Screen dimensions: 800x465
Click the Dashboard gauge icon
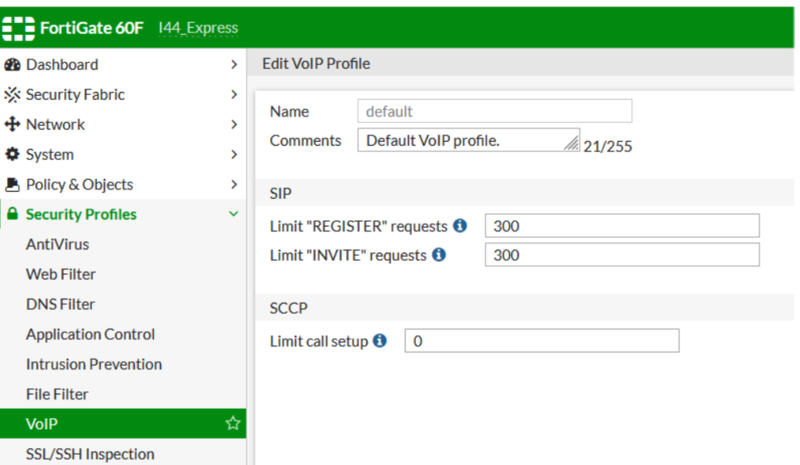tap(12, 65)
